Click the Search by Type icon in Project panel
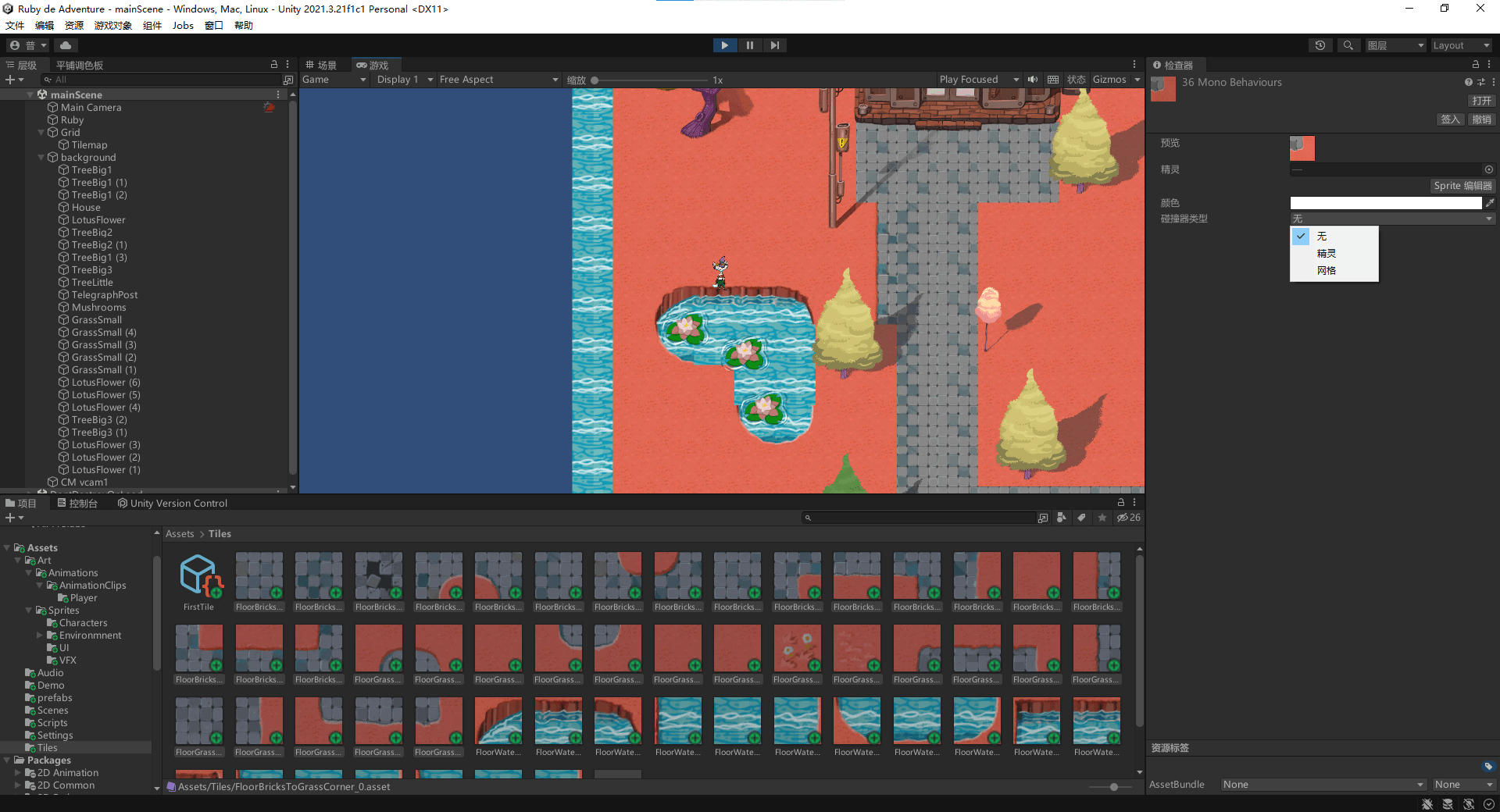Screen dimensions: 1500x812 pyautogui.click(x=1061, y=518)
